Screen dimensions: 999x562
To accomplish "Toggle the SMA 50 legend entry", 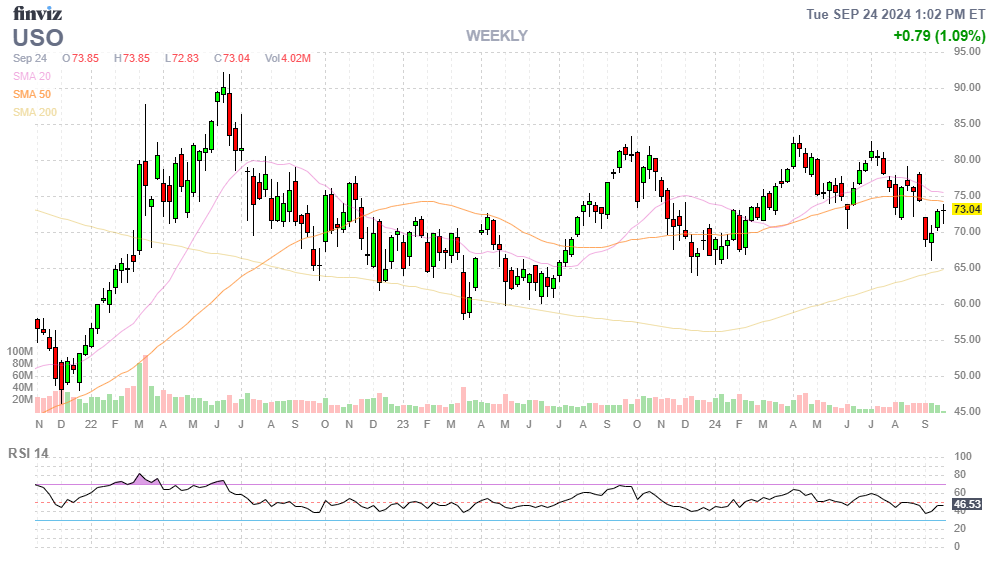I will coord(32,94).
